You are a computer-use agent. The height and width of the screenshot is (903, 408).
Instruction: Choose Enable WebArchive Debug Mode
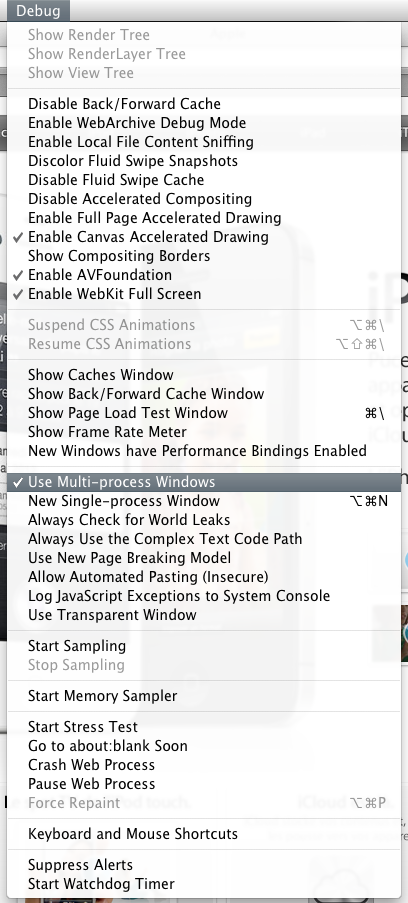coord(204,123)
